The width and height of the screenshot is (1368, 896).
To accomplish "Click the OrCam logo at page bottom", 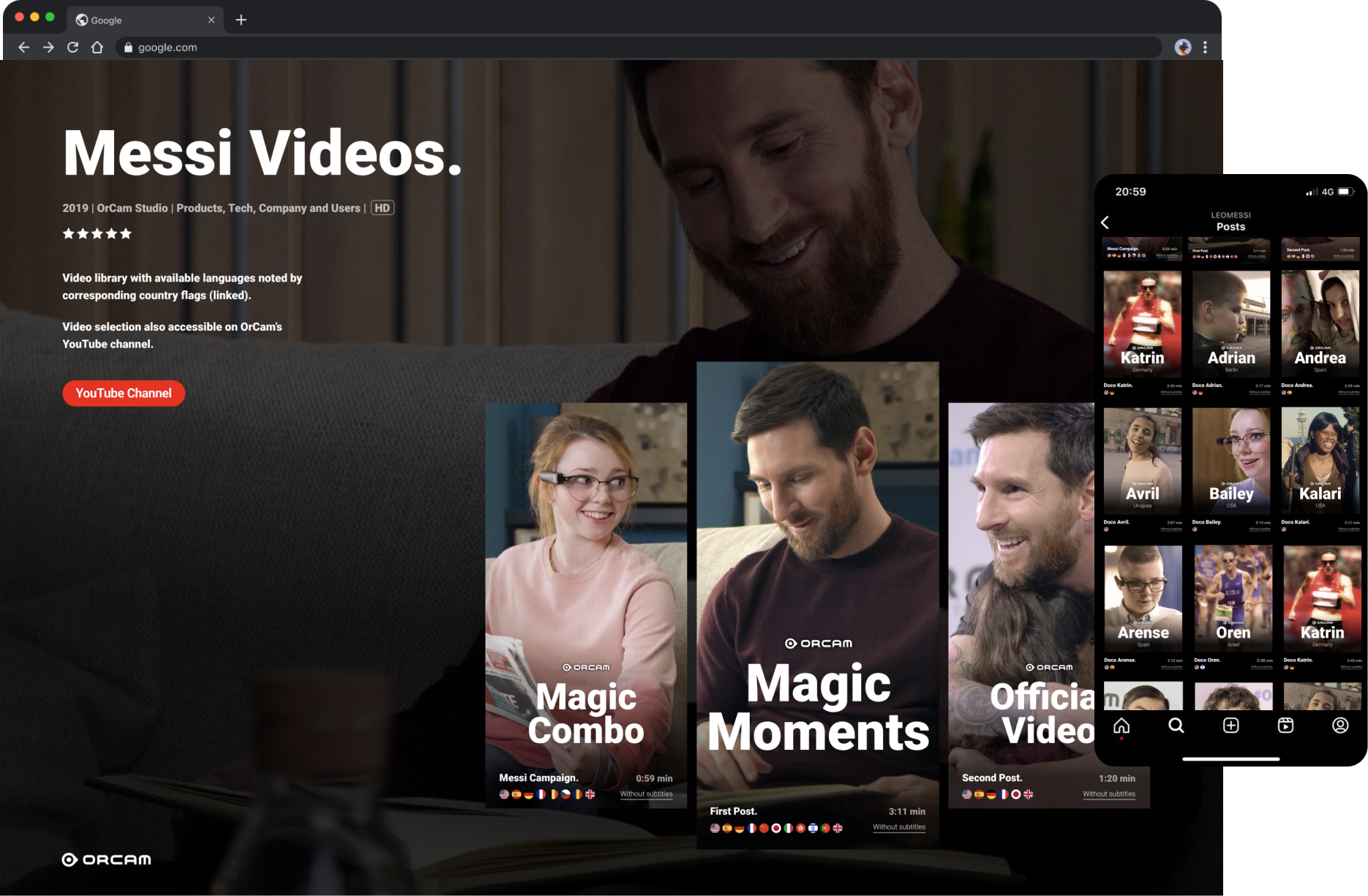I will coord(107,859).
